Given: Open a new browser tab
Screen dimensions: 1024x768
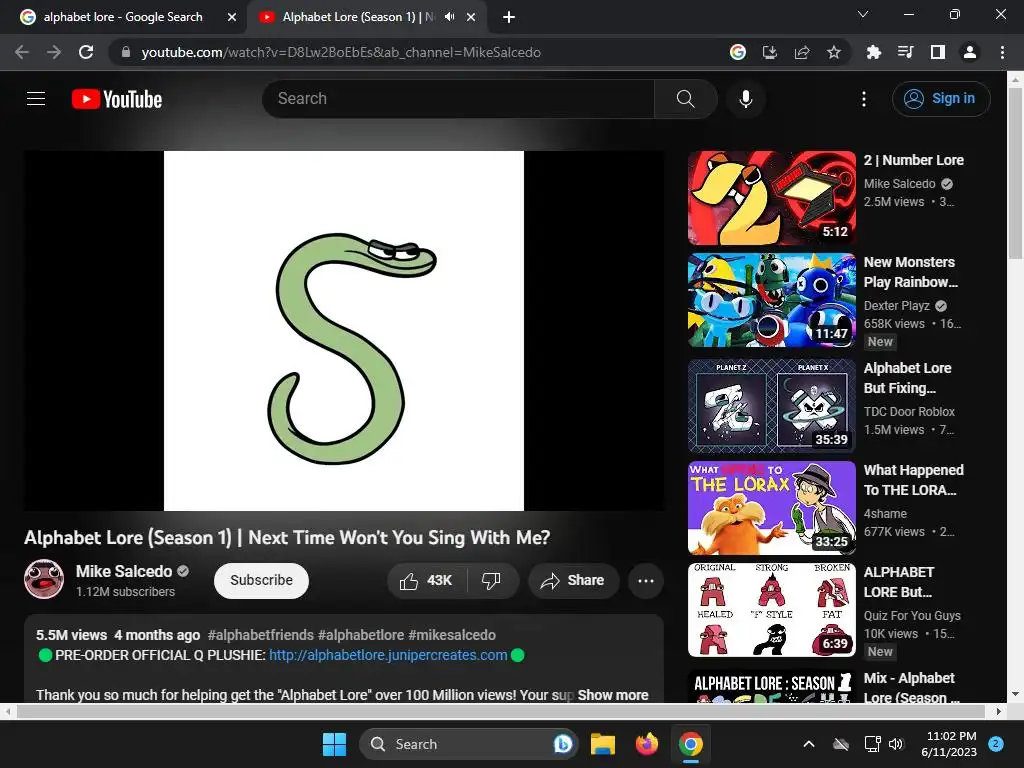Looking at the screenshot, I should (509, 17).
